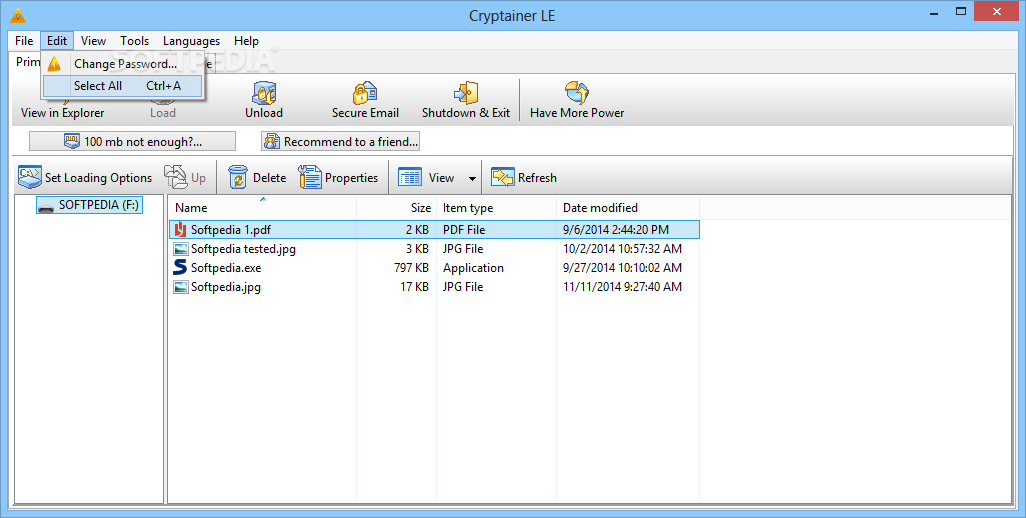Click the Up folder icon
The width and height of the screenshot is (1026, 518).
(x=175, y=177)
